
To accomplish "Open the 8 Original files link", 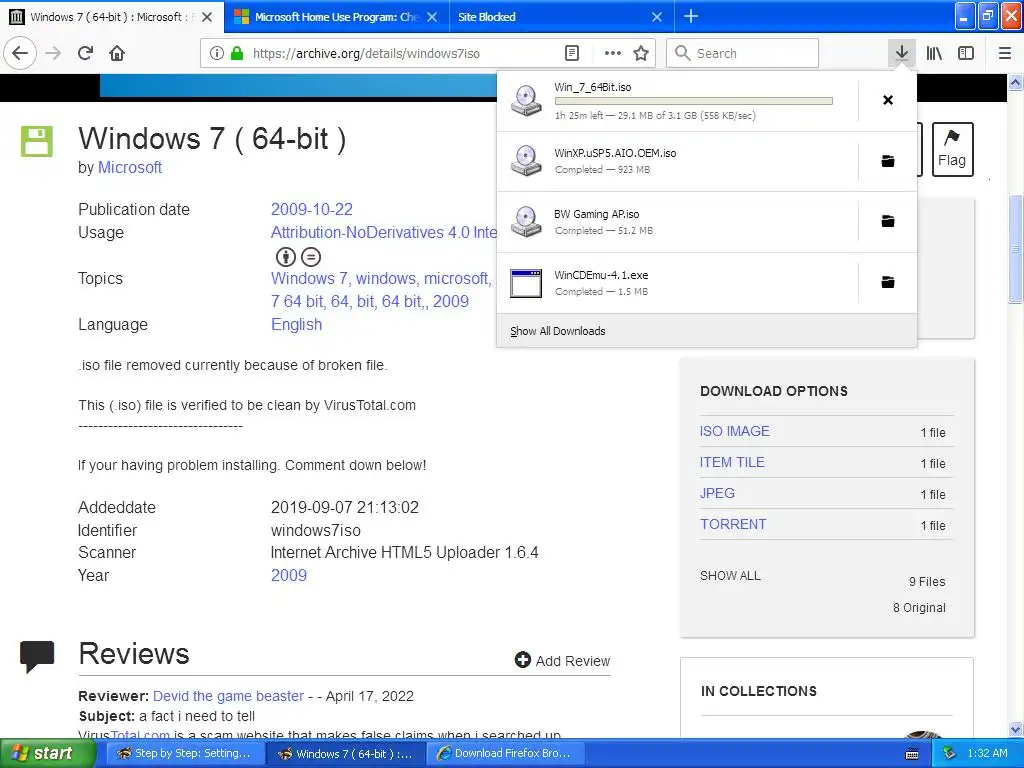I will point(919,608).
